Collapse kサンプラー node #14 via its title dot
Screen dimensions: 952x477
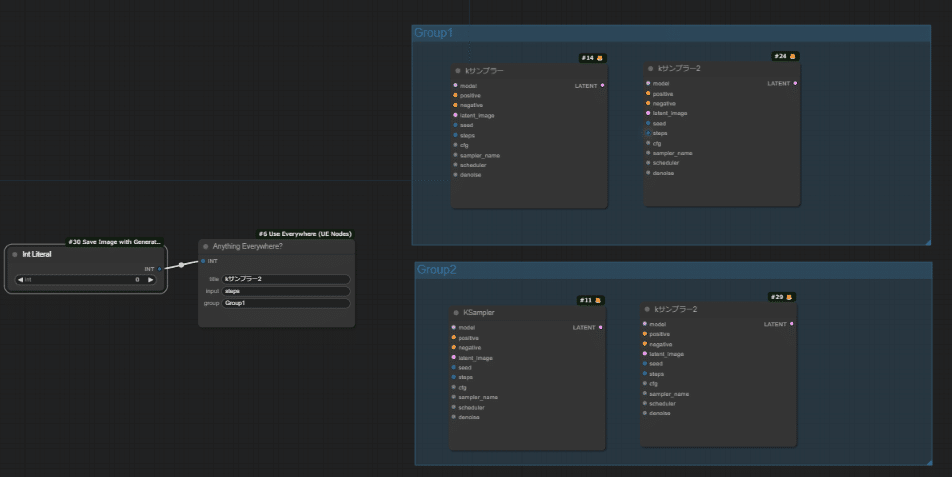tap(458, 71)
